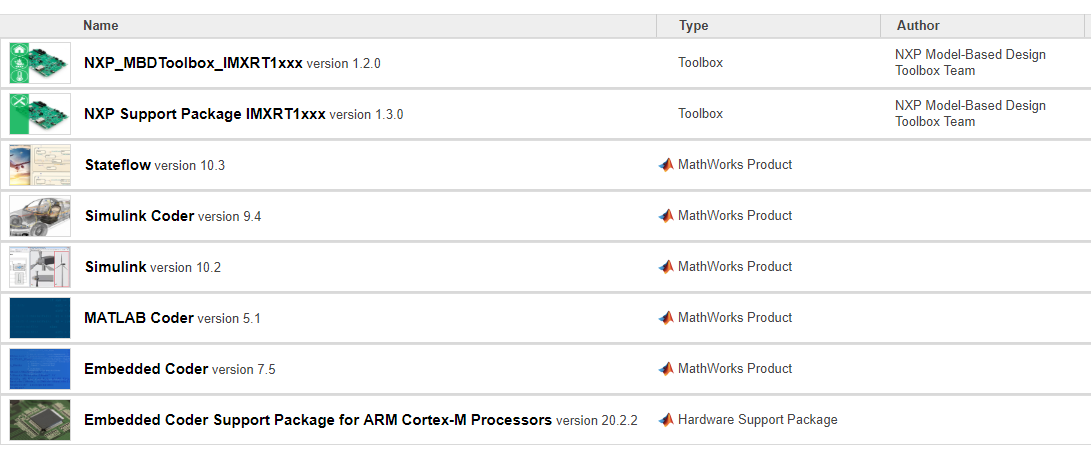This screenshot has width=1091, height=450.
Task: Click the Embedded Coder thumbnail
Action: pos(40,369)
